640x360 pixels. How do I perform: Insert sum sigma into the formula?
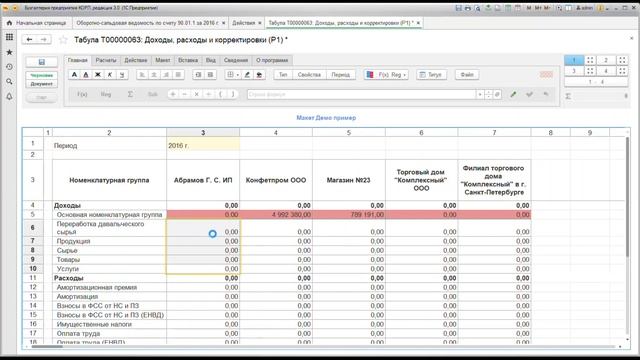(x=130, y=94)
